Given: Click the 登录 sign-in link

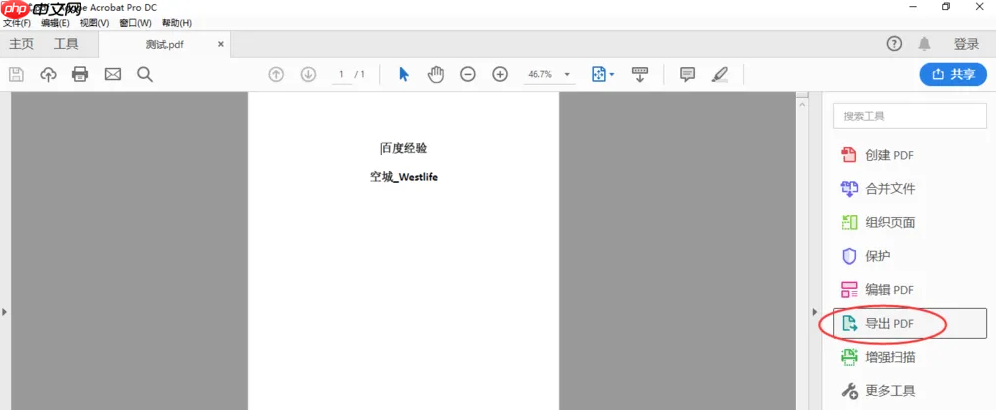Looking at the screenshot, I should [967, 44].
